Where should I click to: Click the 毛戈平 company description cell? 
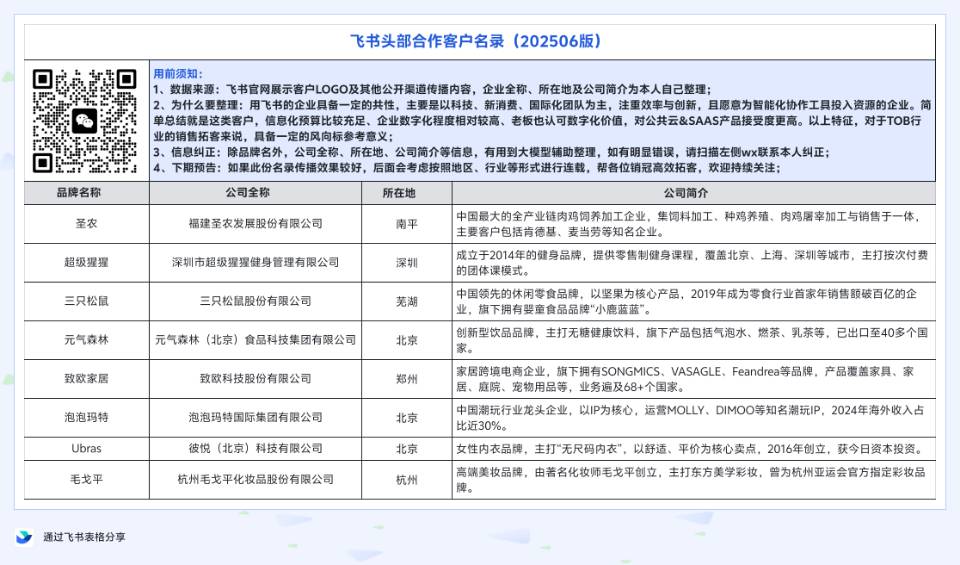[x=694, y=480]
